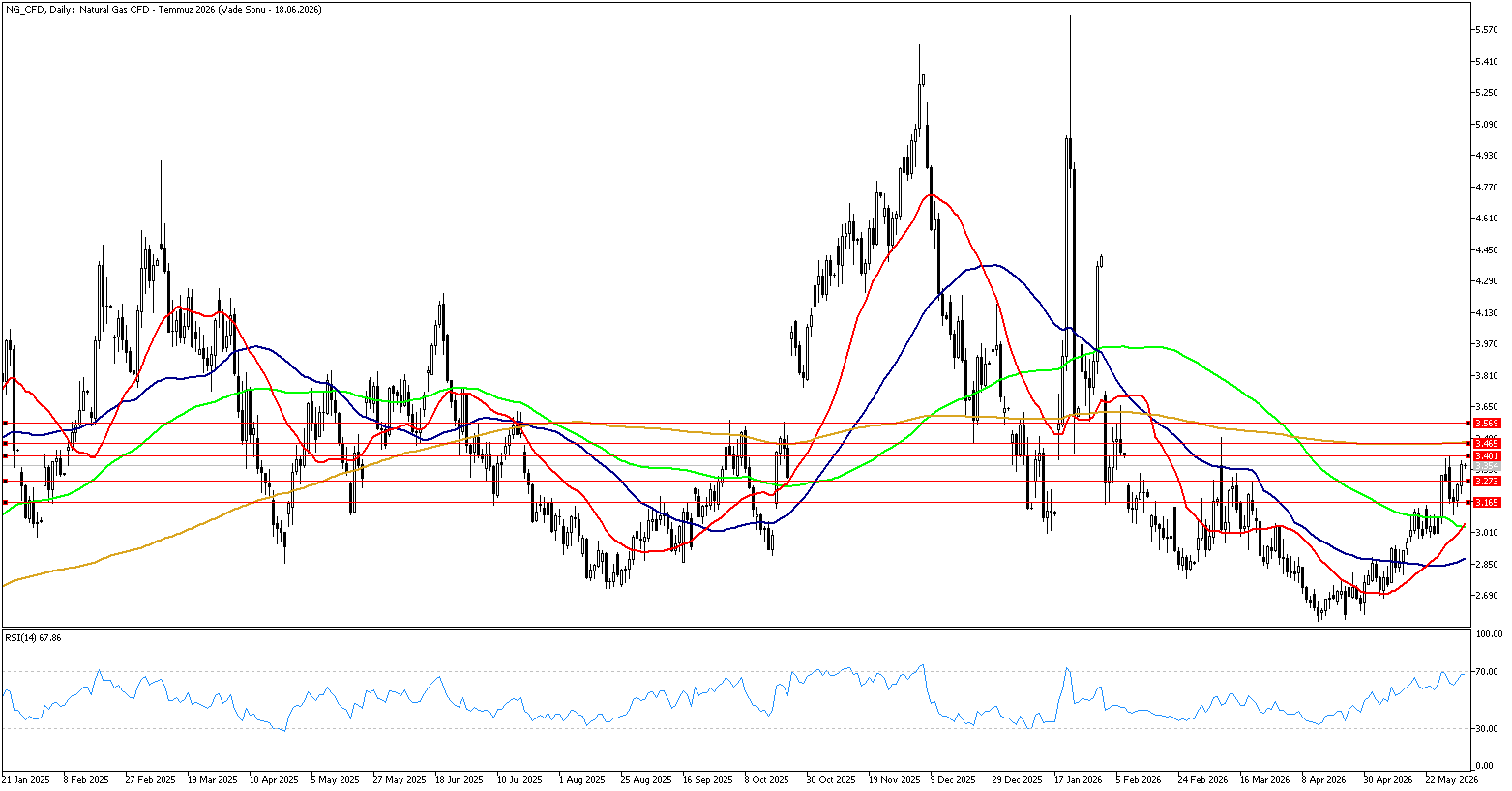Click the 3.165 red price level label
The height and width of the screenshot is (791, 1512).
[1487, 502]
